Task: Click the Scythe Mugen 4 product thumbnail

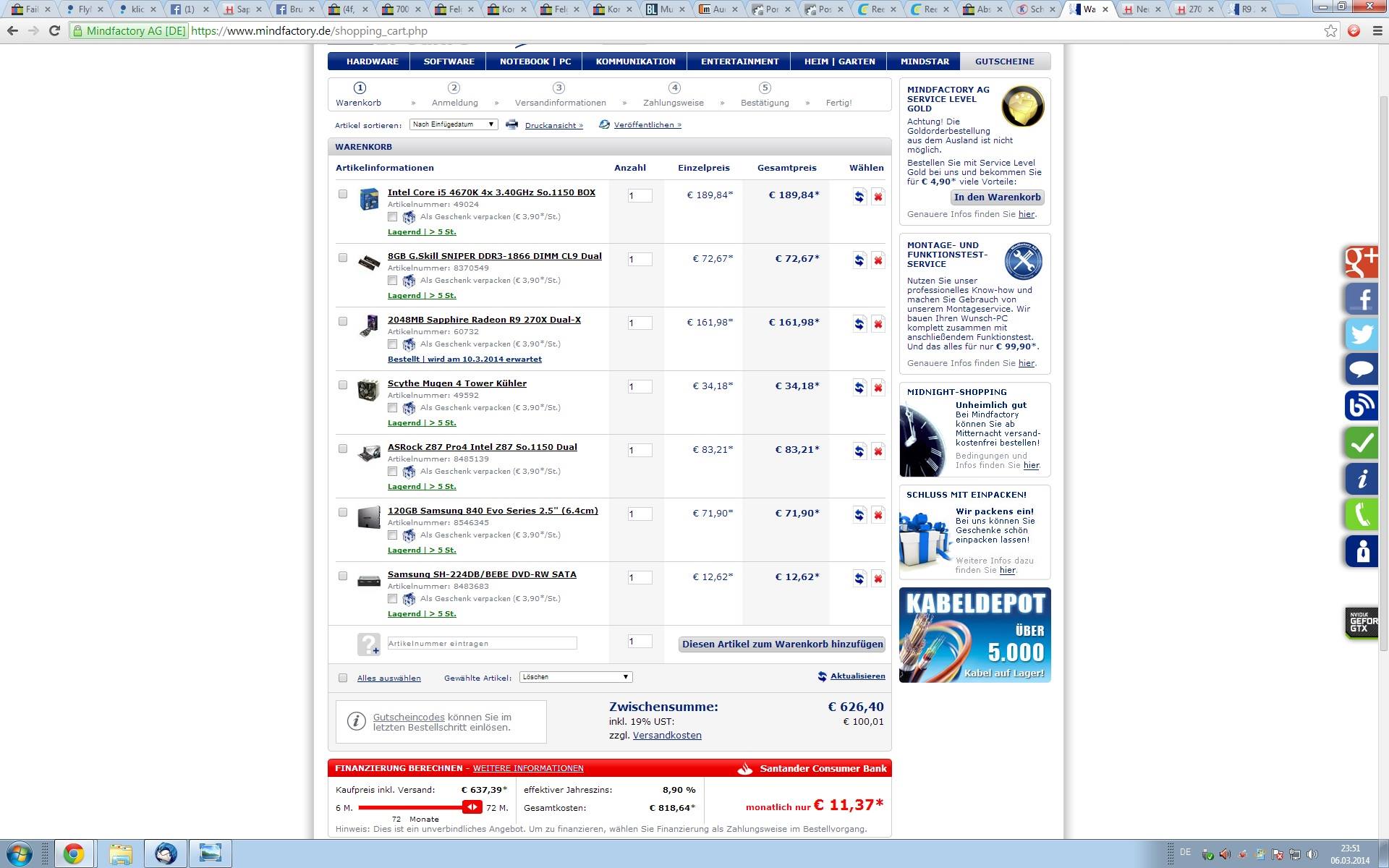Action: [368, 390]
